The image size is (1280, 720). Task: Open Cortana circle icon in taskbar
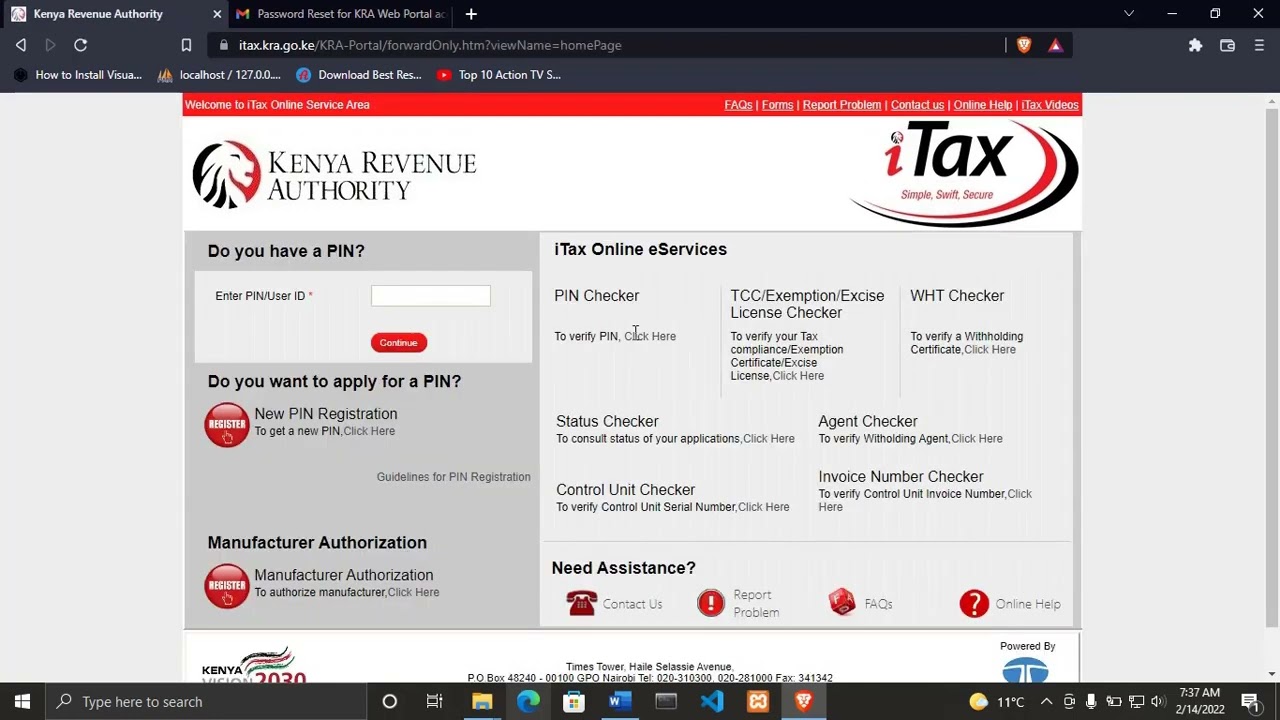coord(390,701)
